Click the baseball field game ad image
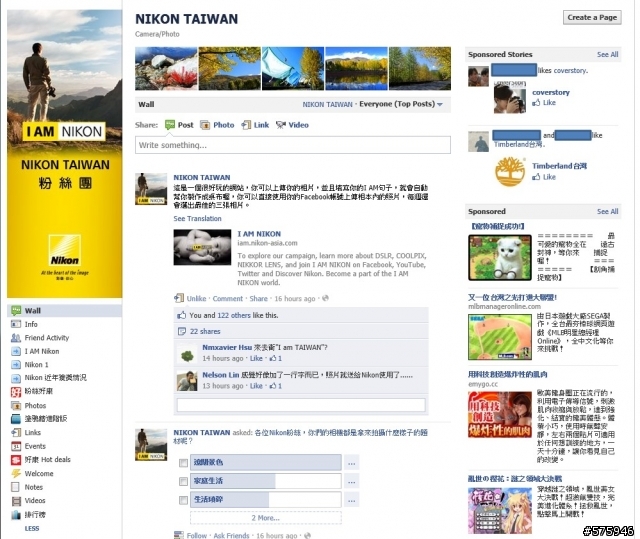This screenshot has width=640, height=539. 500,337
